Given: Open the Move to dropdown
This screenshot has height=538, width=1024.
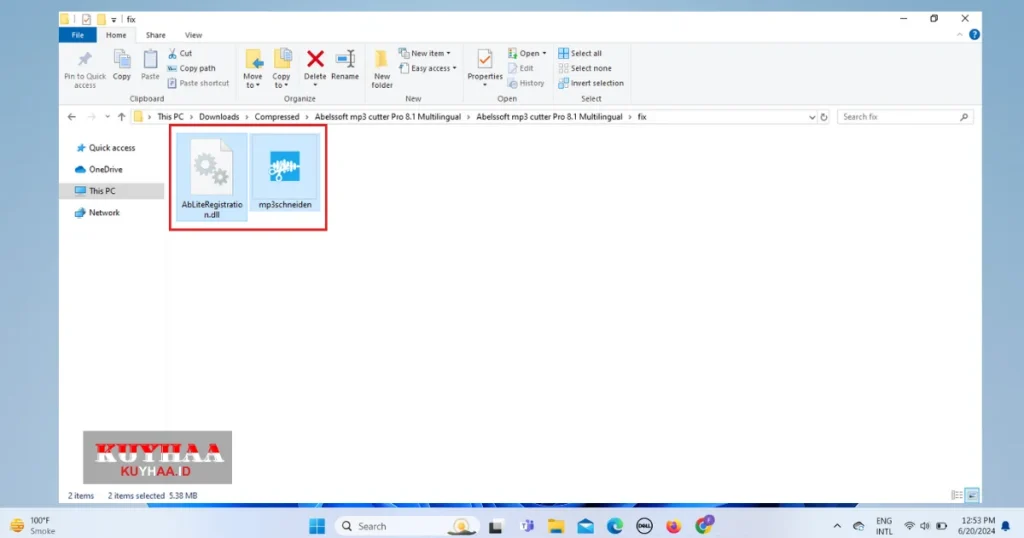Looking at the screenshot, I should point(253,69).
